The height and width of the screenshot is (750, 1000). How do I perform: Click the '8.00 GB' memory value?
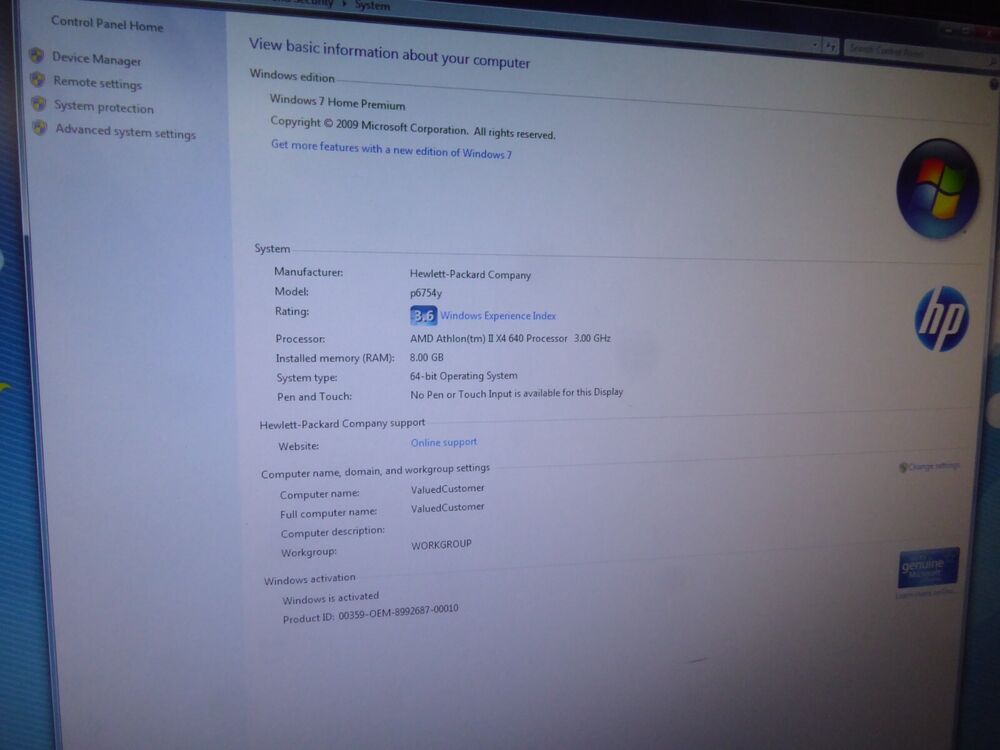(x=427, y=357)
